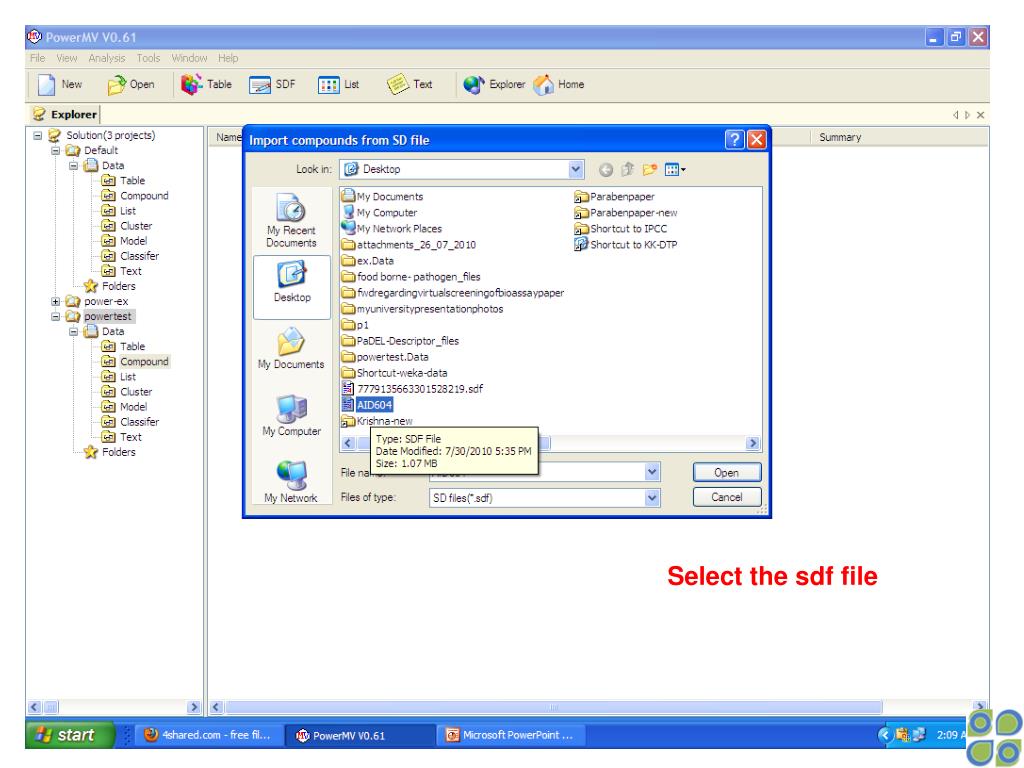Click PowerMV V0.61 taskbar button
This screenshot has height=768, width=1024.
(x=359, y=735)
